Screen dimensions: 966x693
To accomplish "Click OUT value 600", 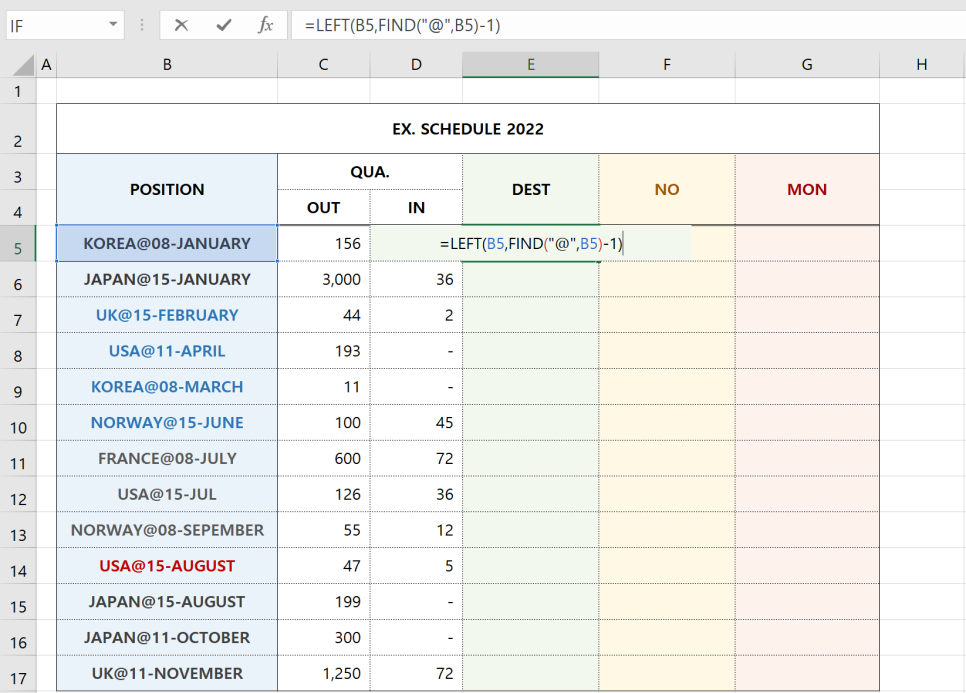I will [323, 458].
